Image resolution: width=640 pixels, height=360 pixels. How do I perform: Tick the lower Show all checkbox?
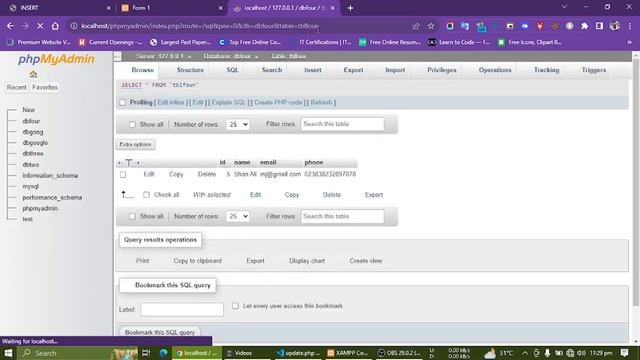pyautogui.click(x=132, y=216)
